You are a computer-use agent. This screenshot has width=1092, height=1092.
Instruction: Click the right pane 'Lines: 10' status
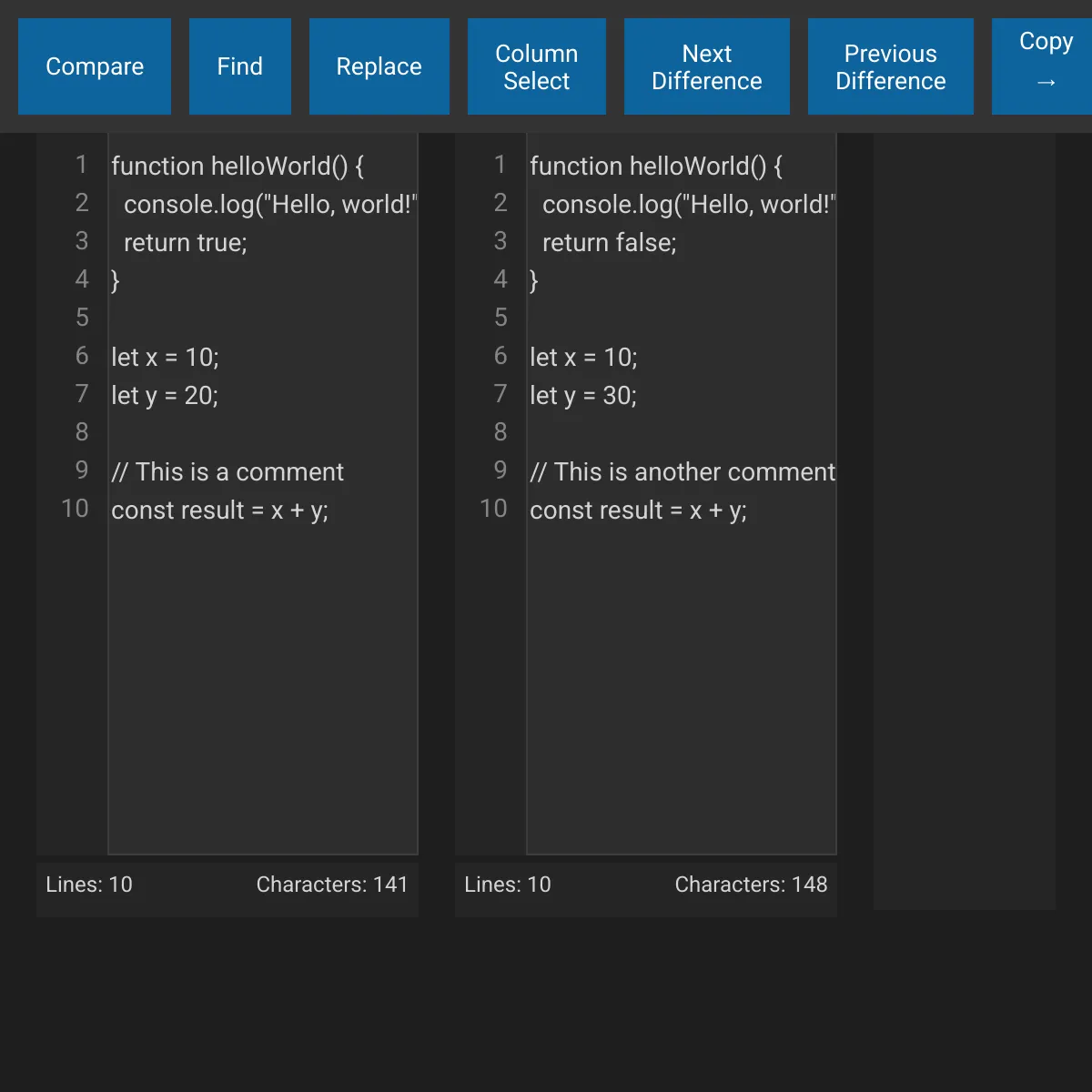click(x=508, y=885)
